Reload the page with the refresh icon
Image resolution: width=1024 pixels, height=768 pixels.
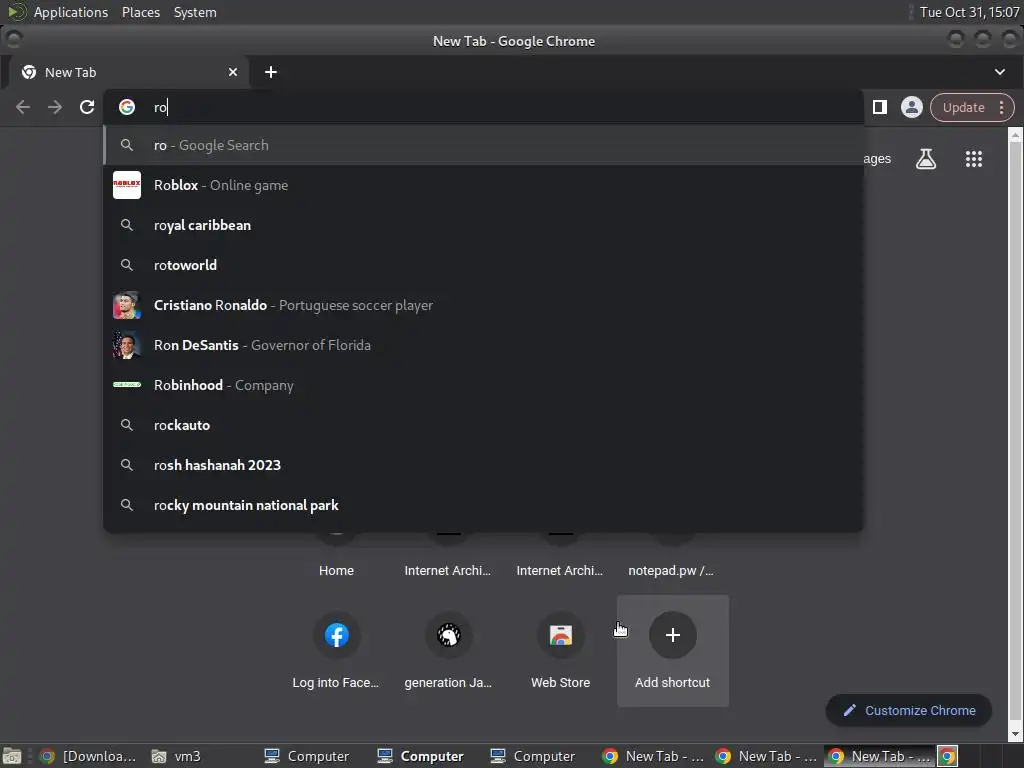87,107
